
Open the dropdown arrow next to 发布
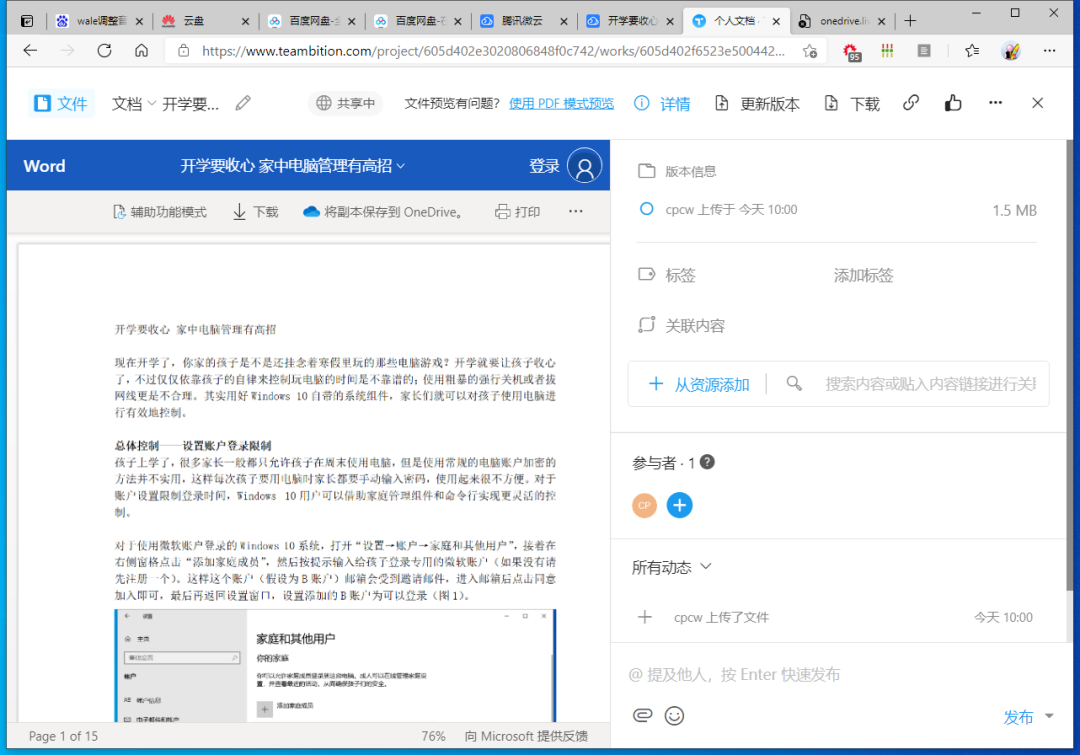(x=1049, y=716)
